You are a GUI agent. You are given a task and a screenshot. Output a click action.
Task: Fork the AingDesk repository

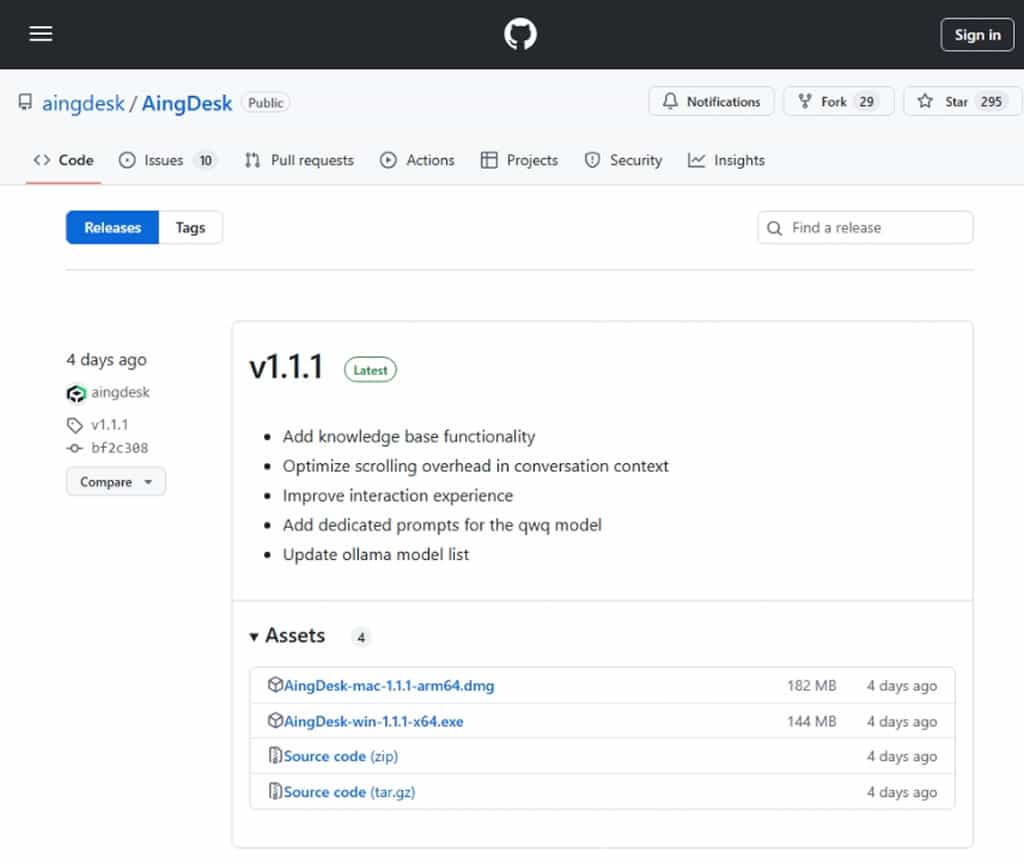point(839,101)
